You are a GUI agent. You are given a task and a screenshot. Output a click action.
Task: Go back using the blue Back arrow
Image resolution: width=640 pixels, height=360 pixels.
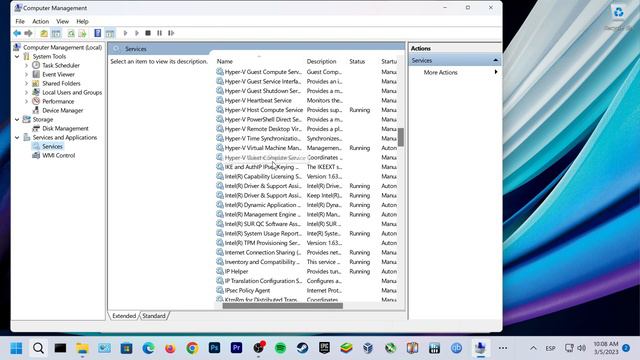(17, 33)
